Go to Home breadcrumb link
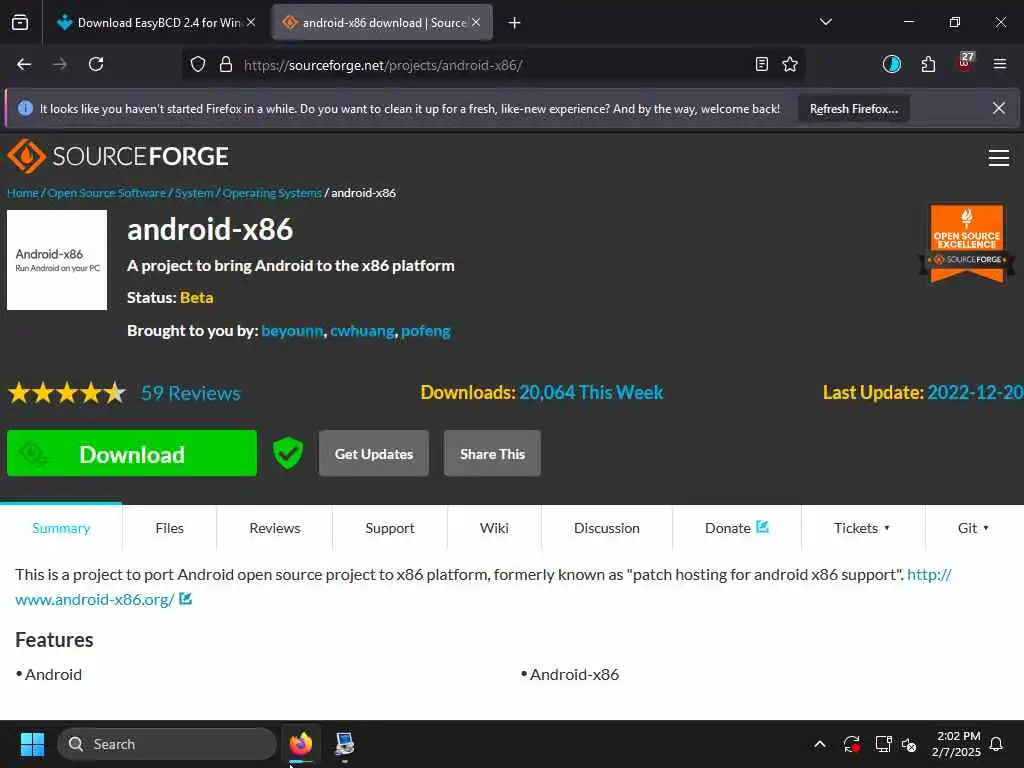Image resolution: width=1024 pixels, height=768 pixels. [x=23, y=193]
